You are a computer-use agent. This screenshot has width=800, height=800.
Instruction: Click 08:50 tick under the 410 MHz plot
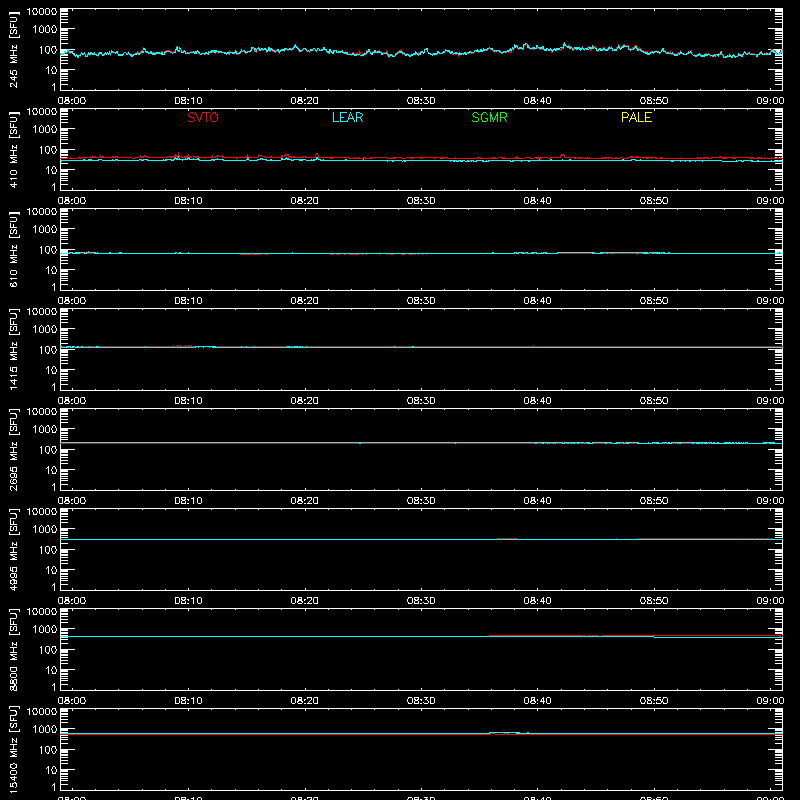654,201
